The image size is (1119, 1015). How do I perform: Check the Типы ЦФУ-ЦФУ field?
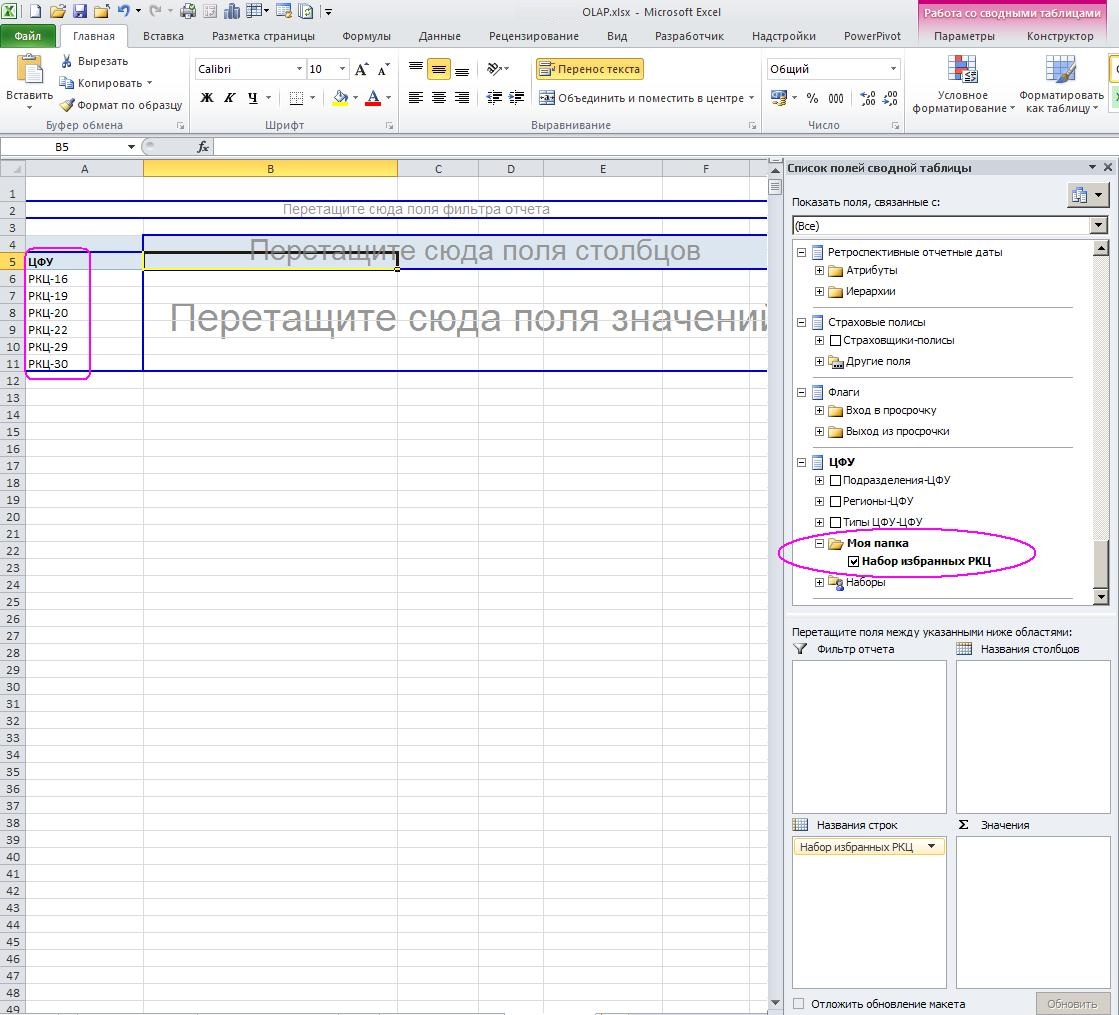tap(835, 522)
